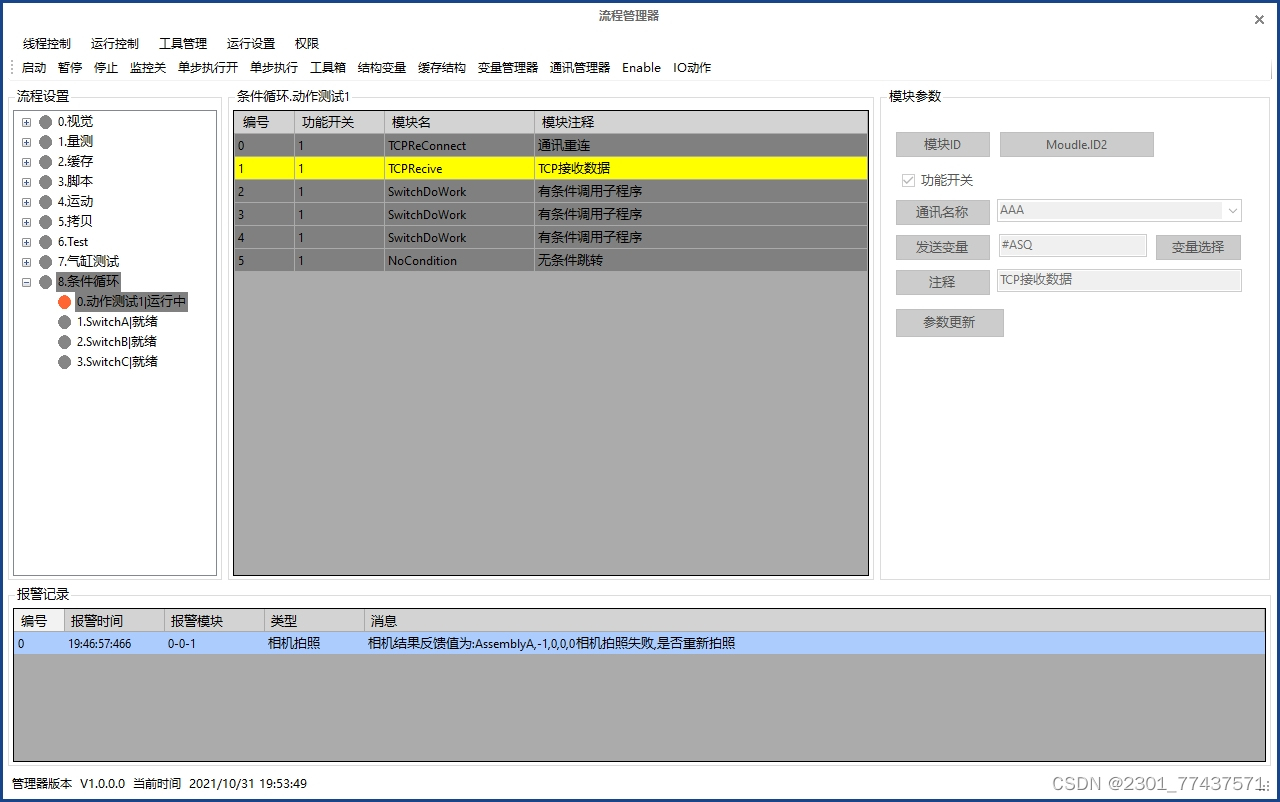This screenshot has width=1280, height=802.
Task: Expand the 3.脚本 tree node
Action: pyautogui.click(x=26, y=182)
